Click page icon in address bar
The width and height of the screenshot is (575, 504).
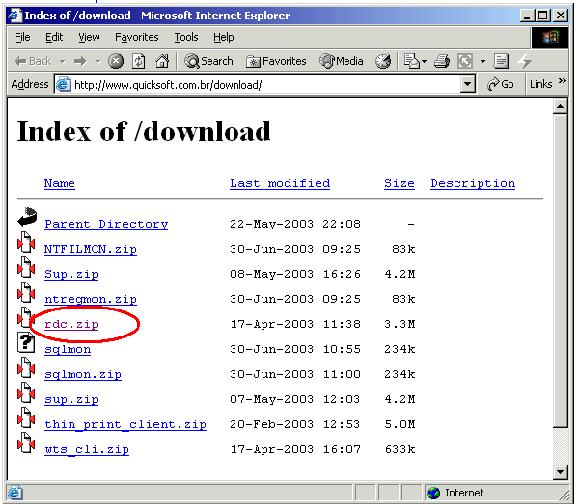click(x=63, y=84)
